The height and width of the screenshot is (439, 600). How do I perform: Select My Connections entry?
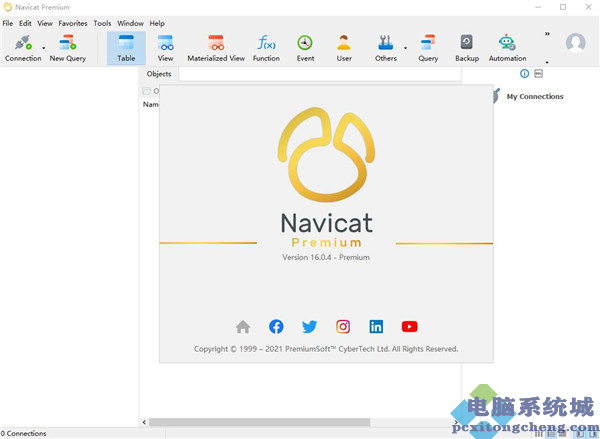[535, 96]
